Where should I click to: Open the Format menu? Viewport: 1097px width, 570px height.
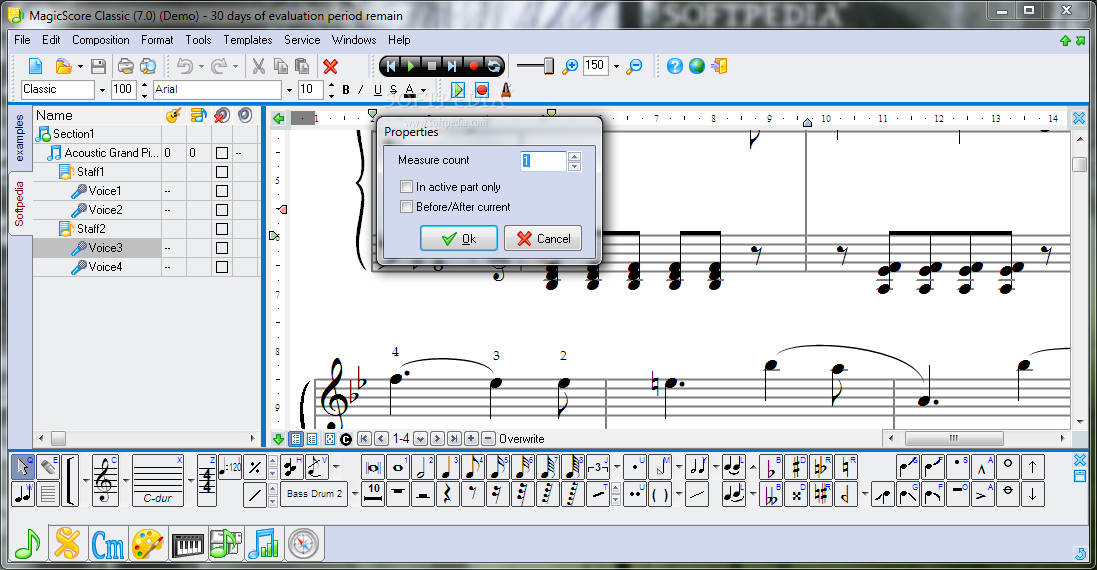(x=157, y=40)
